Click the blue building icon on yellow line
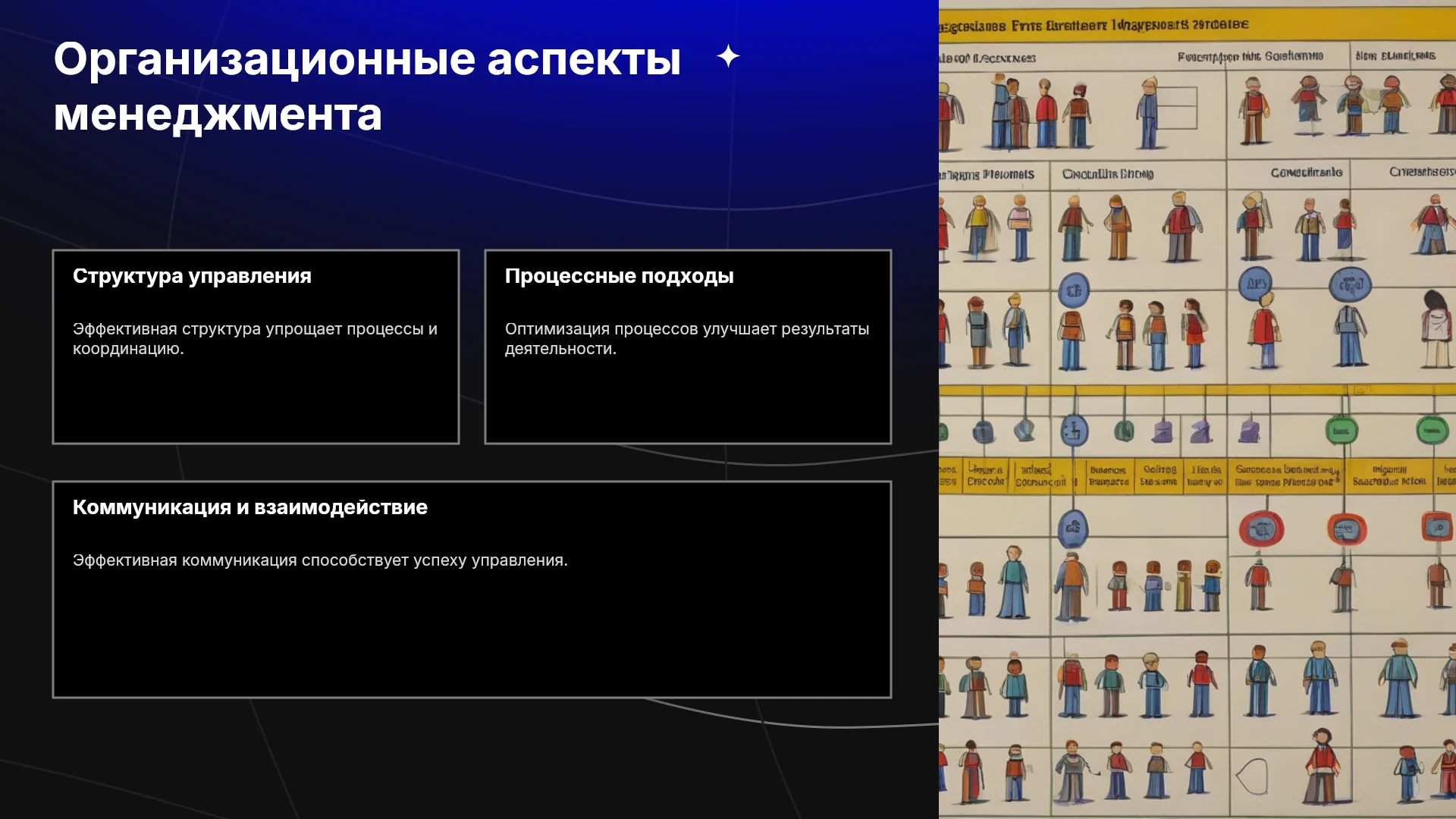This screenshot has width=1456, height=819. [x=1074, y=431]
